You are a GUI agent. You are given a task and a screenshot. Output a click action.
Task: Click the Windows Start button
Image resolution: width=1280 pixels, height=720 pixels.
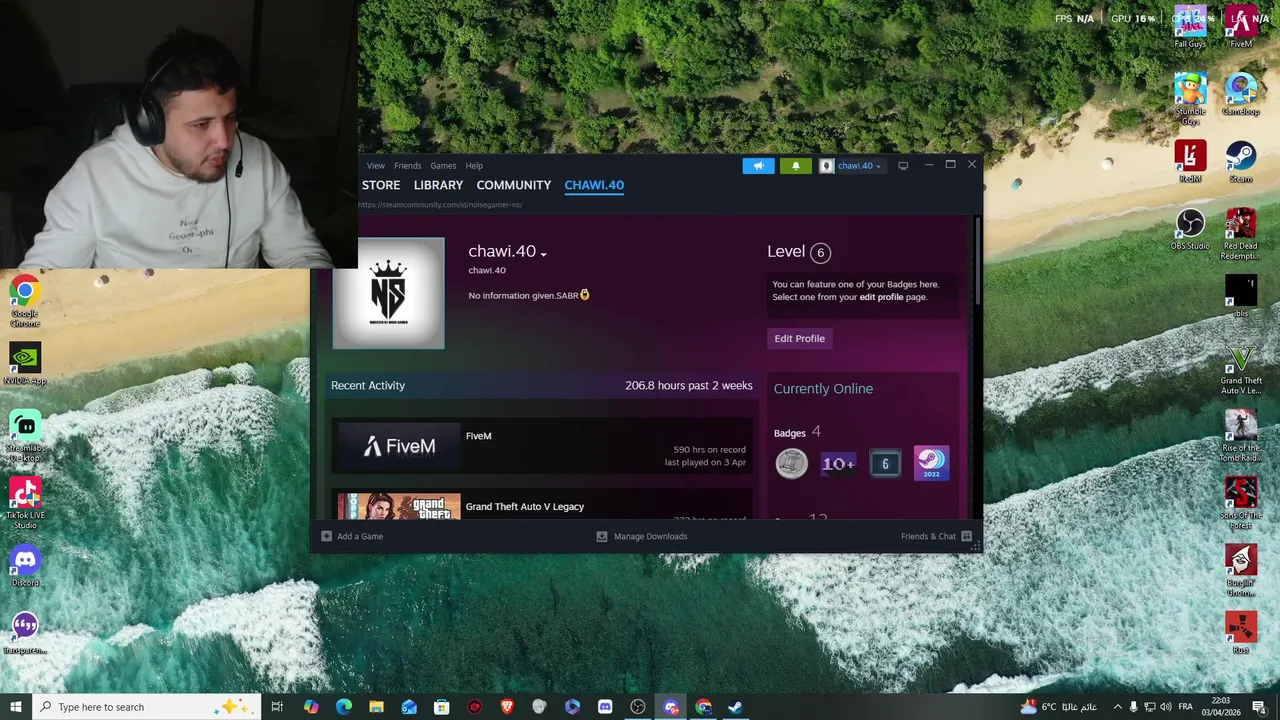16,707
